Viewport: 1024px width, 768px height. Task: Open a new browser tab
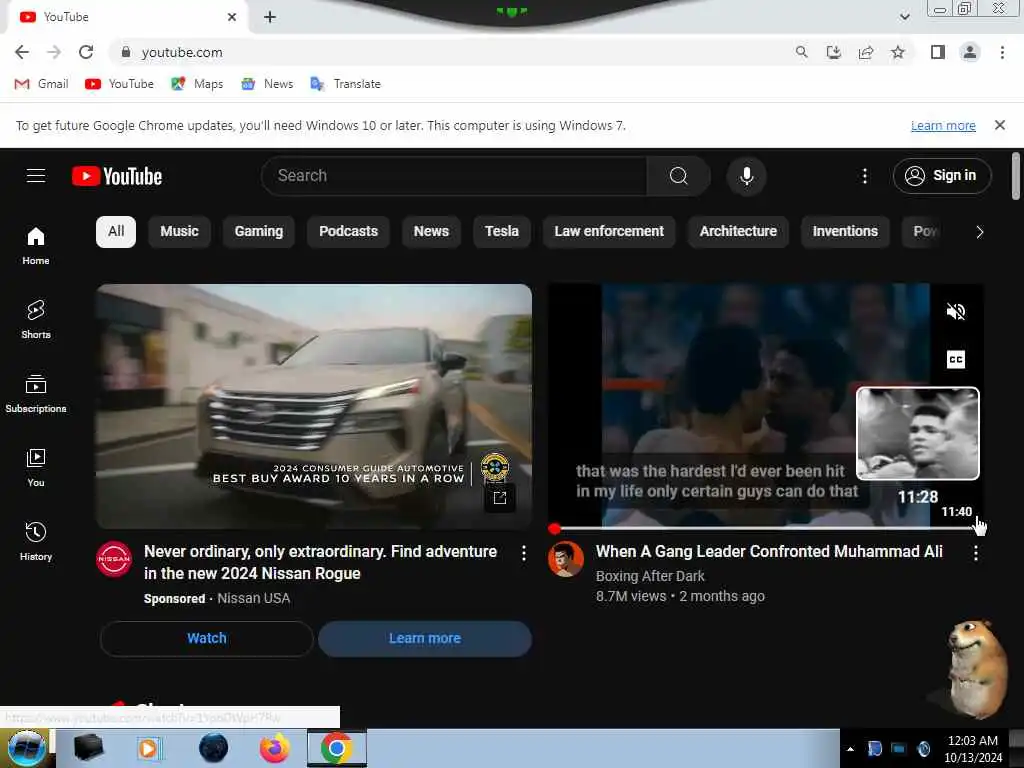[x=270, y=17]
